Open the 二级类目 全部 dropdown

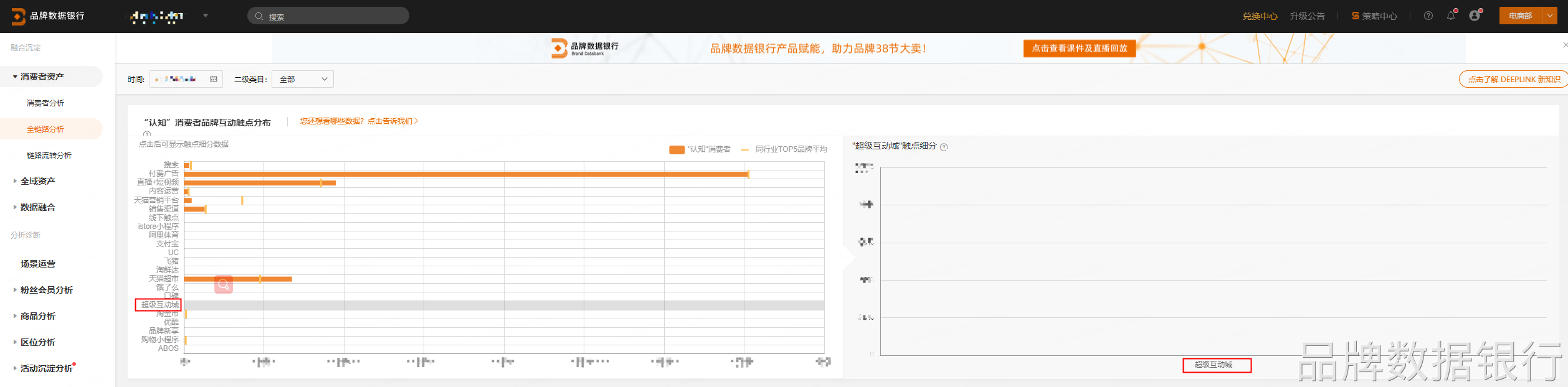[x=303, y=79]
